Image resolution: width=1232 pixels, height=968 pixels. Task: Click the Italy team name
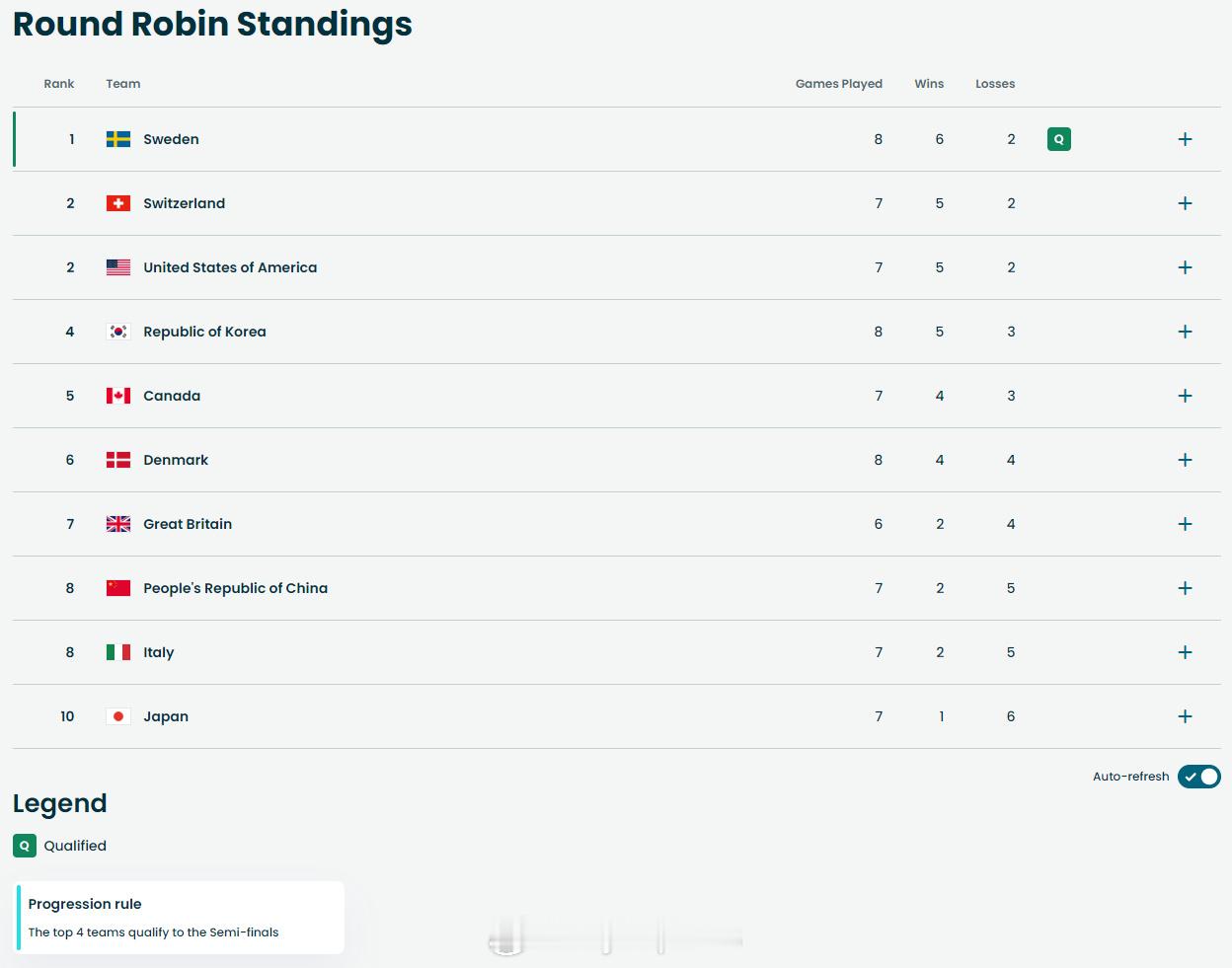tap(158, 652)
